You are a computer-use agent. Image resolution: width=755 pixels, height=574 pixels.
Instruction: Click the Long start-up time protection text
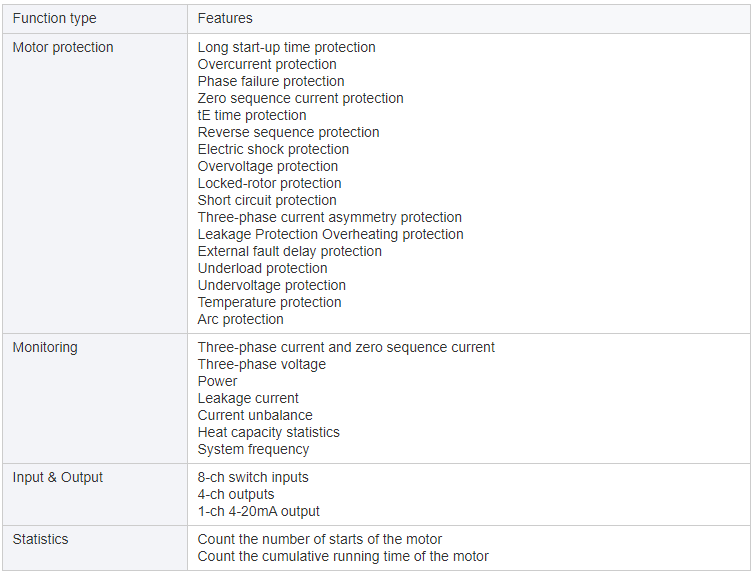pyautogui.click(x=286, y=47)
